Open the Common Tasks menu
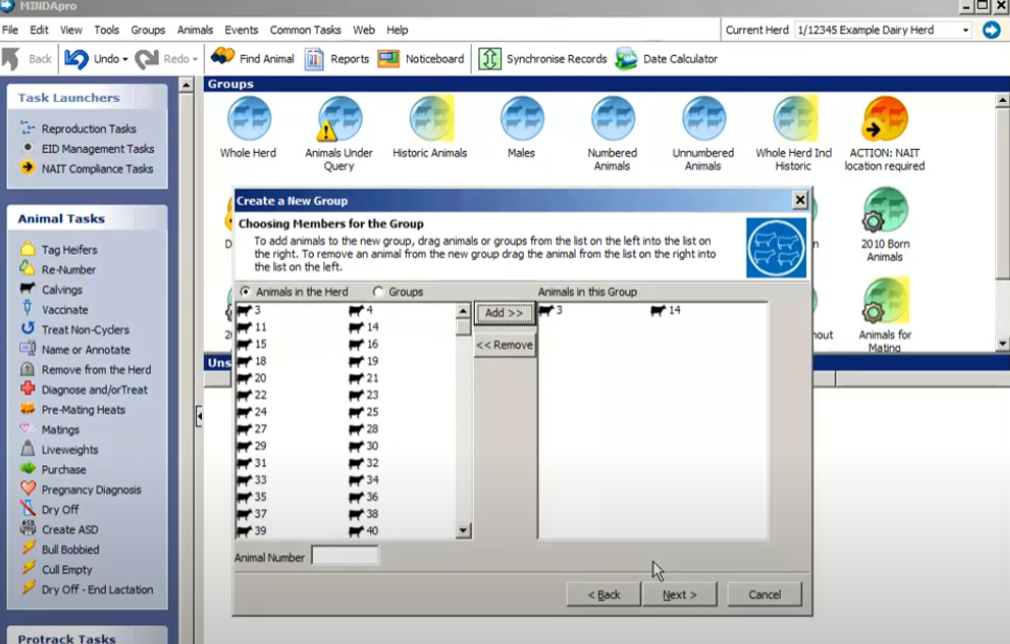The height and width of the screenshot is (644, 1010). 305,30
